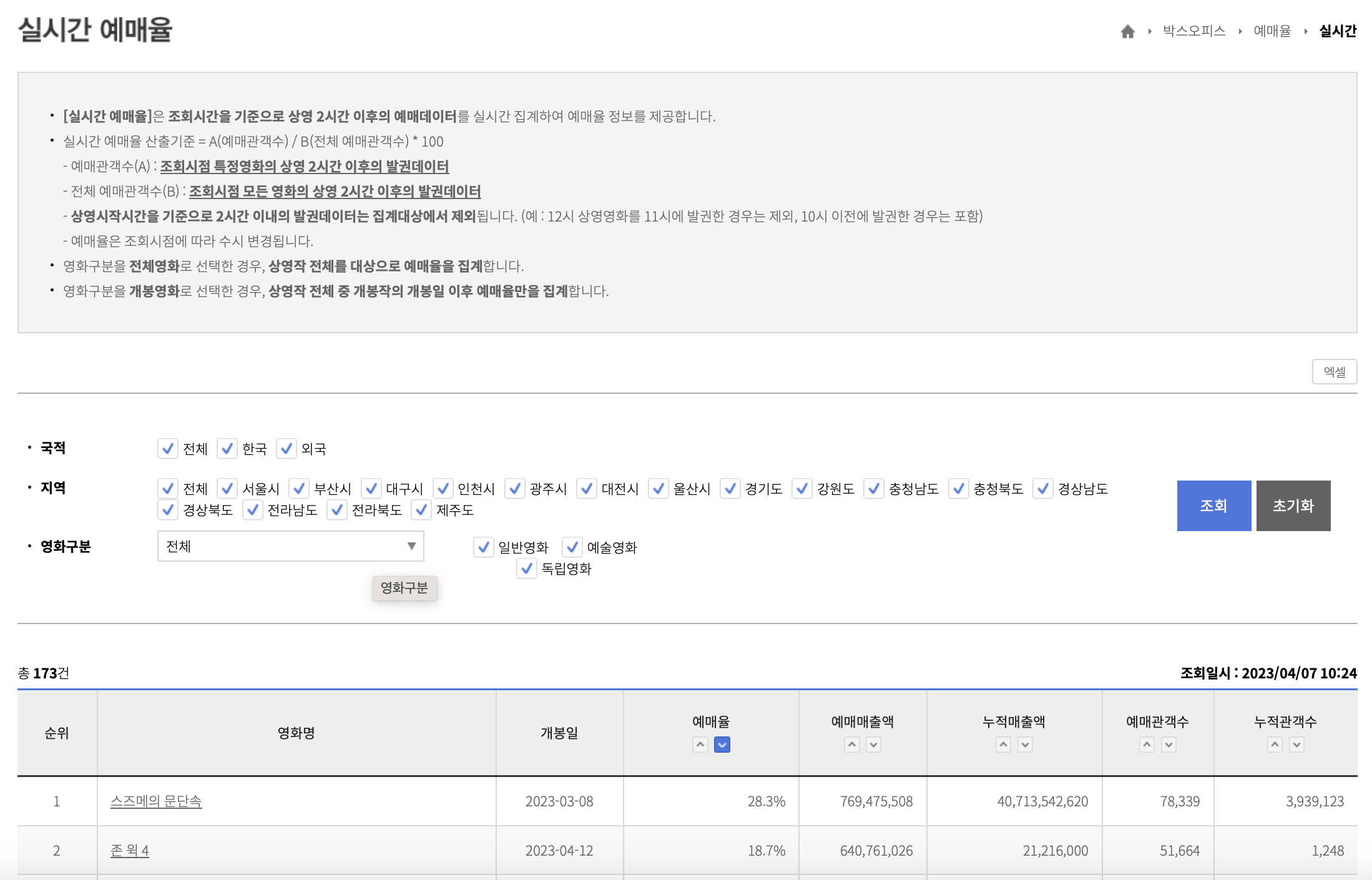
Task: Toggle the 경상남도 region checkbox
Action: click(1042, 489)
